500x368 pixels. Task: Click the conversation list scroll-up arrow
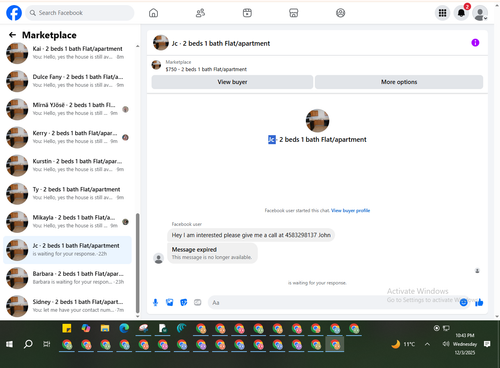pos(137,46)
